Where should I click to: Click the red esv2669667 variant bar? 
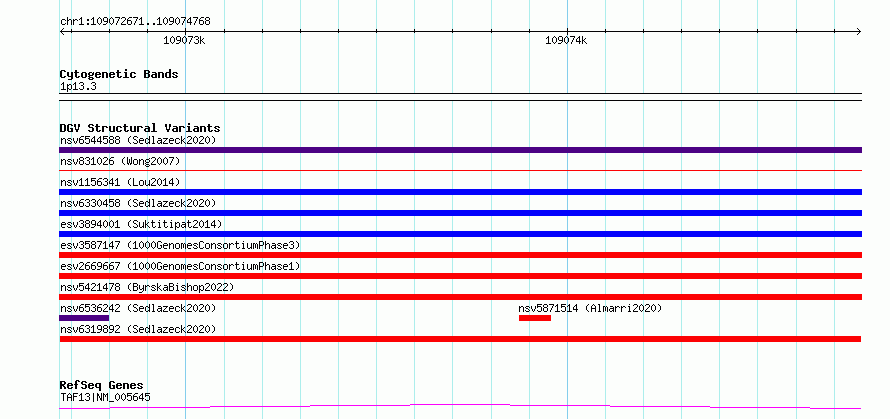[460, 276]
